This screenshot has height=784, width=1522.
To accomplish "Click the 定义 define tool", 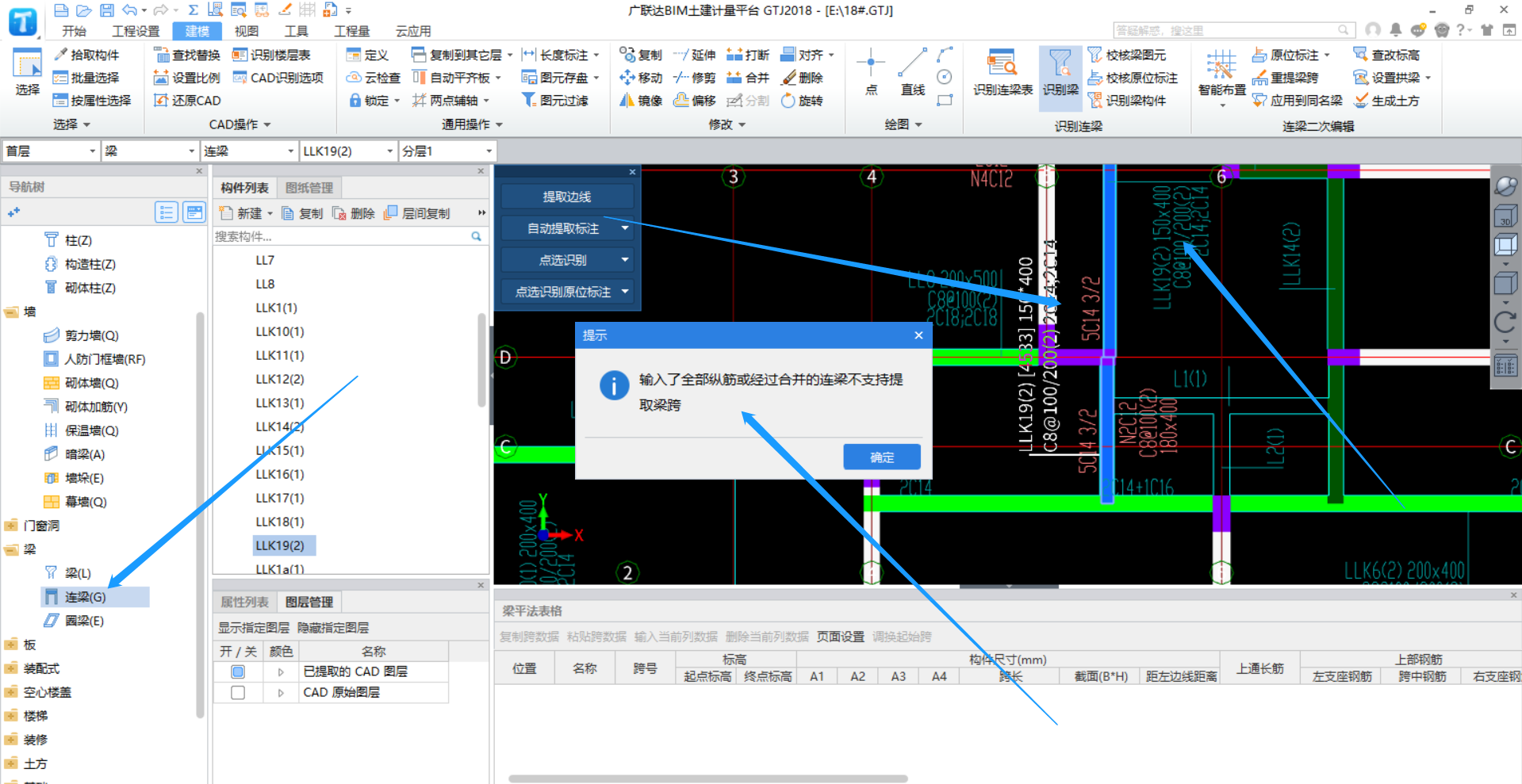I will click(x=368, y=55).
